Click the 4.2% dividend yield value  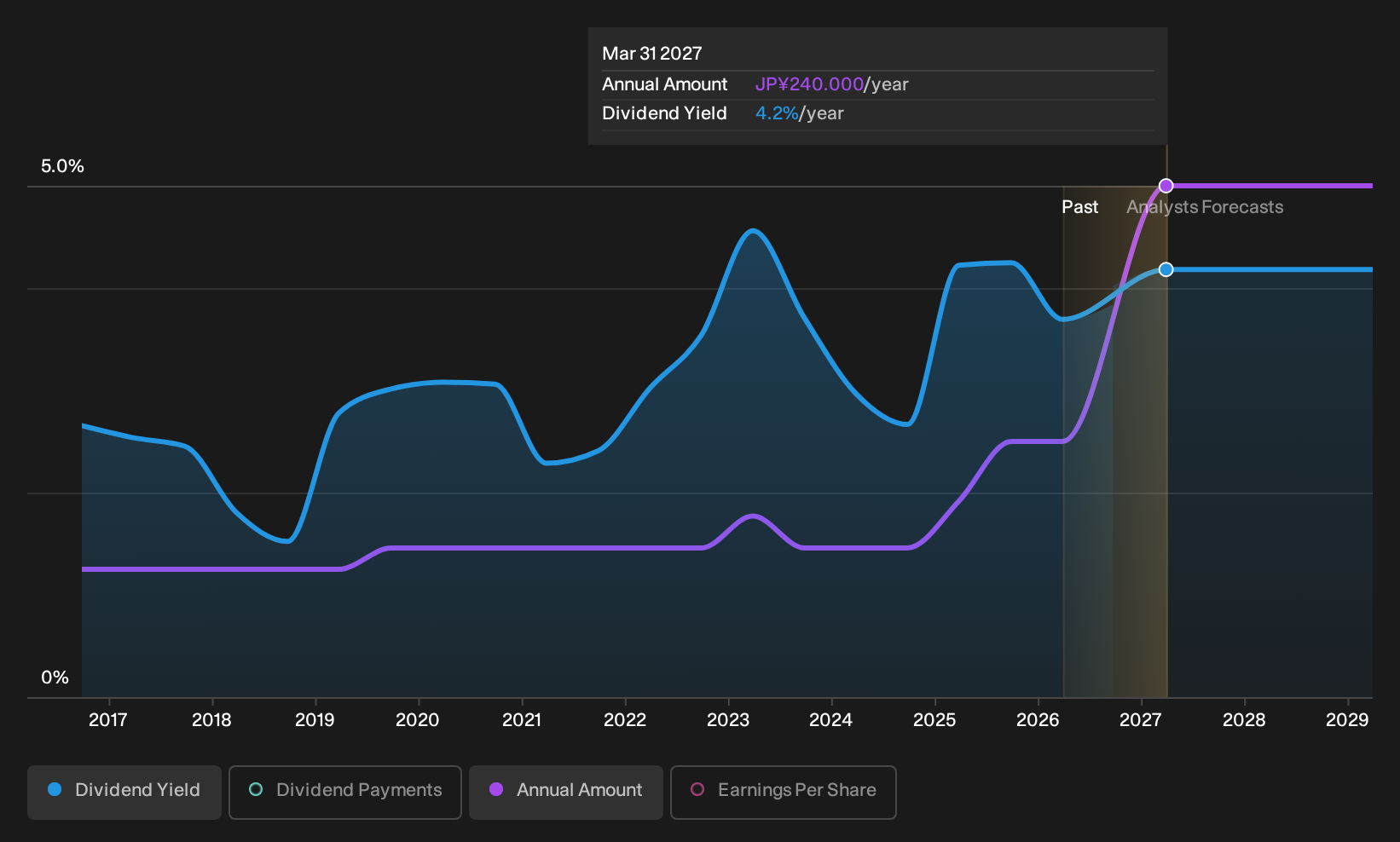point(778,113)
